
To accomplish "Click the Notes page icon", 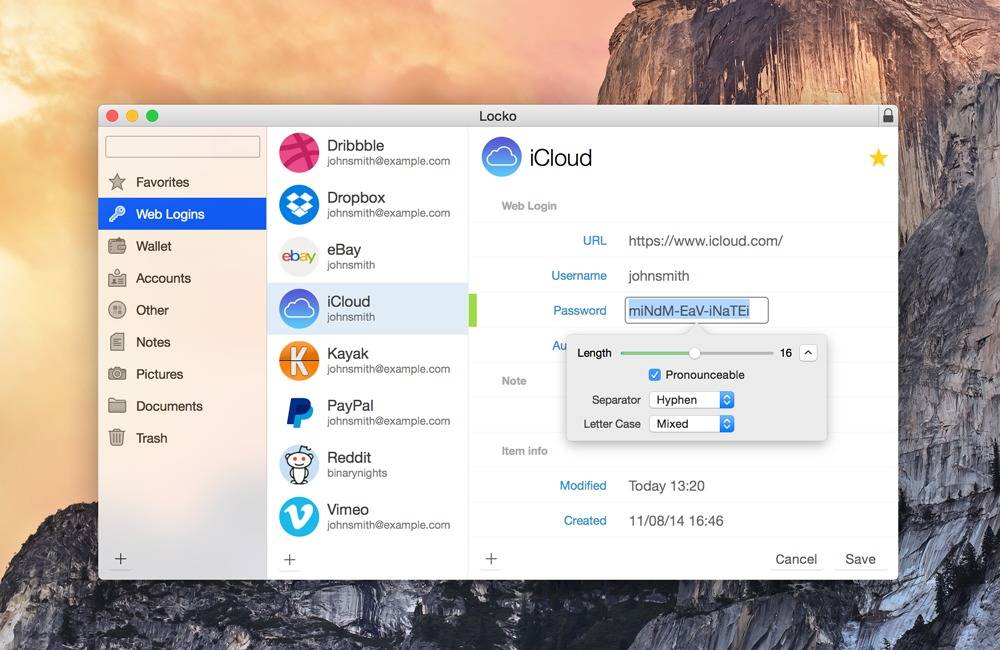I will click(117, 342).
